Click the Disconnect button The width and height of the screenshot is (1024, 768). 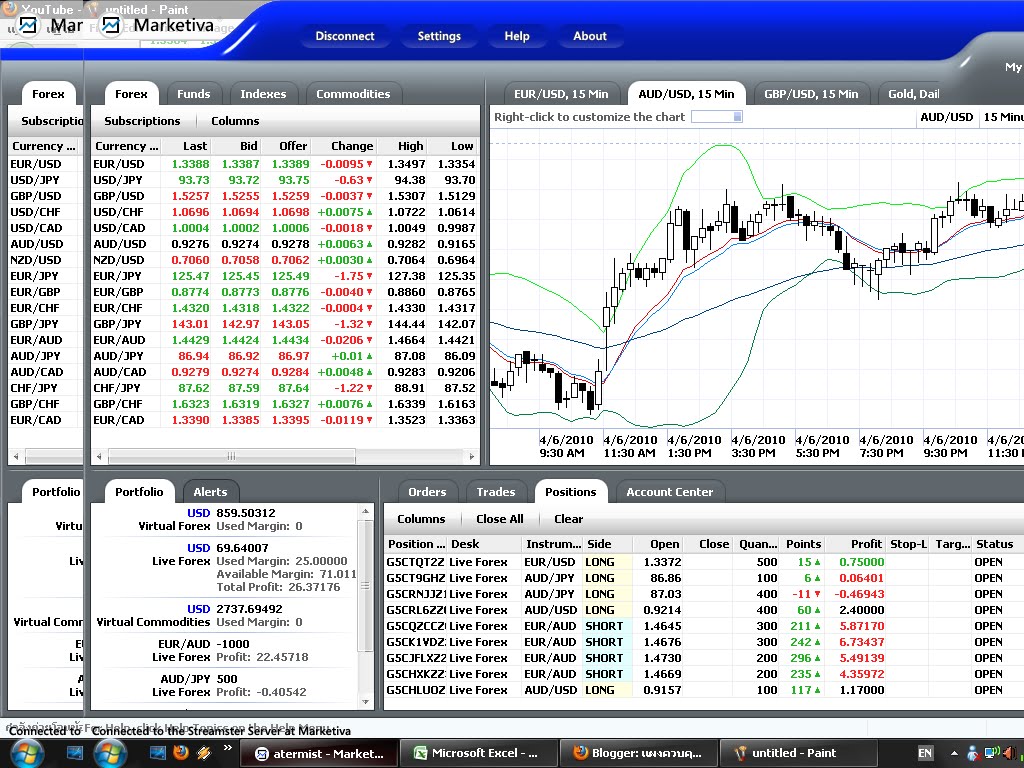(x=345, y=36)
